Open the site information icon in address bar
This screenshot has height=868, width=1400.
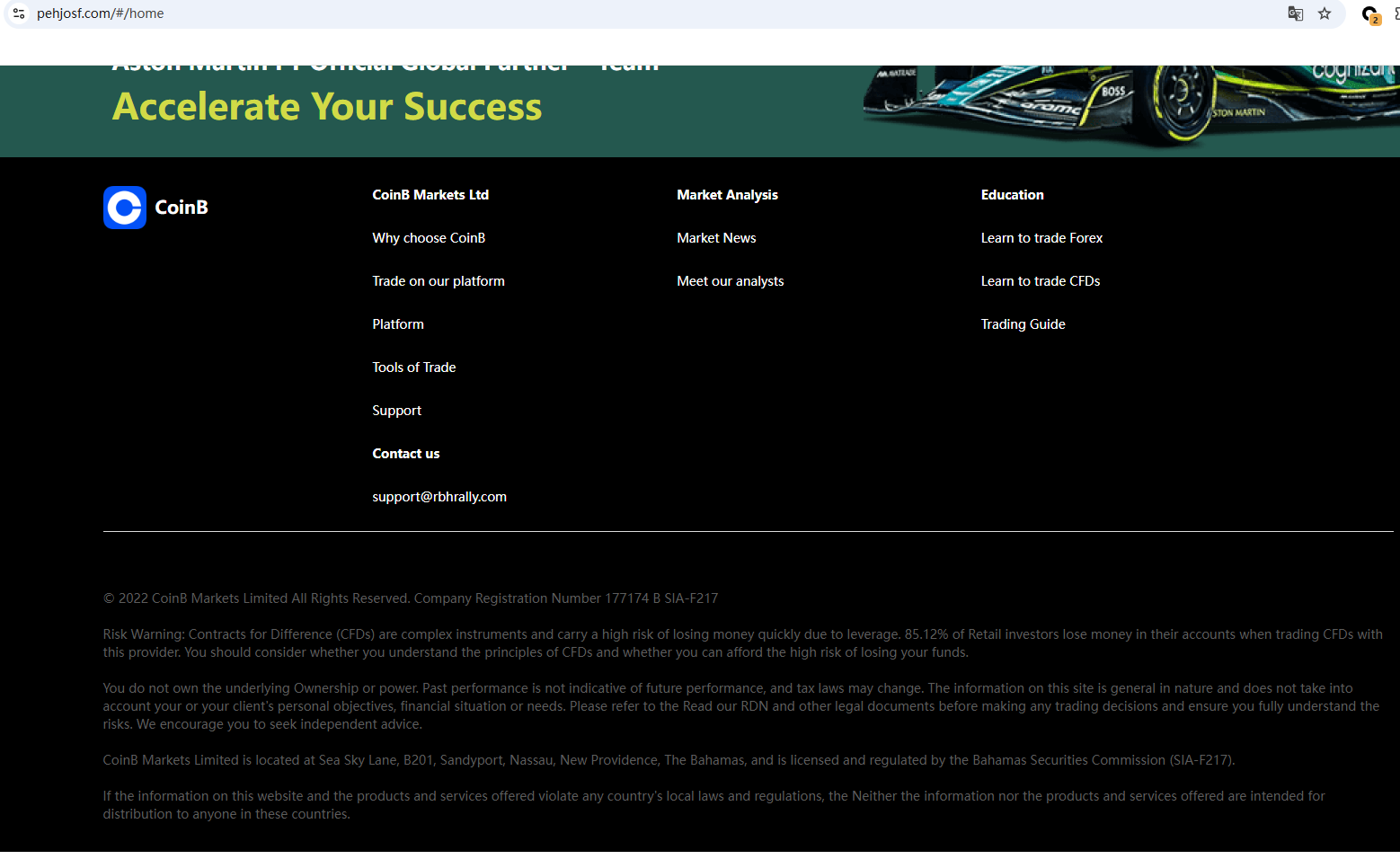point(19,13)
